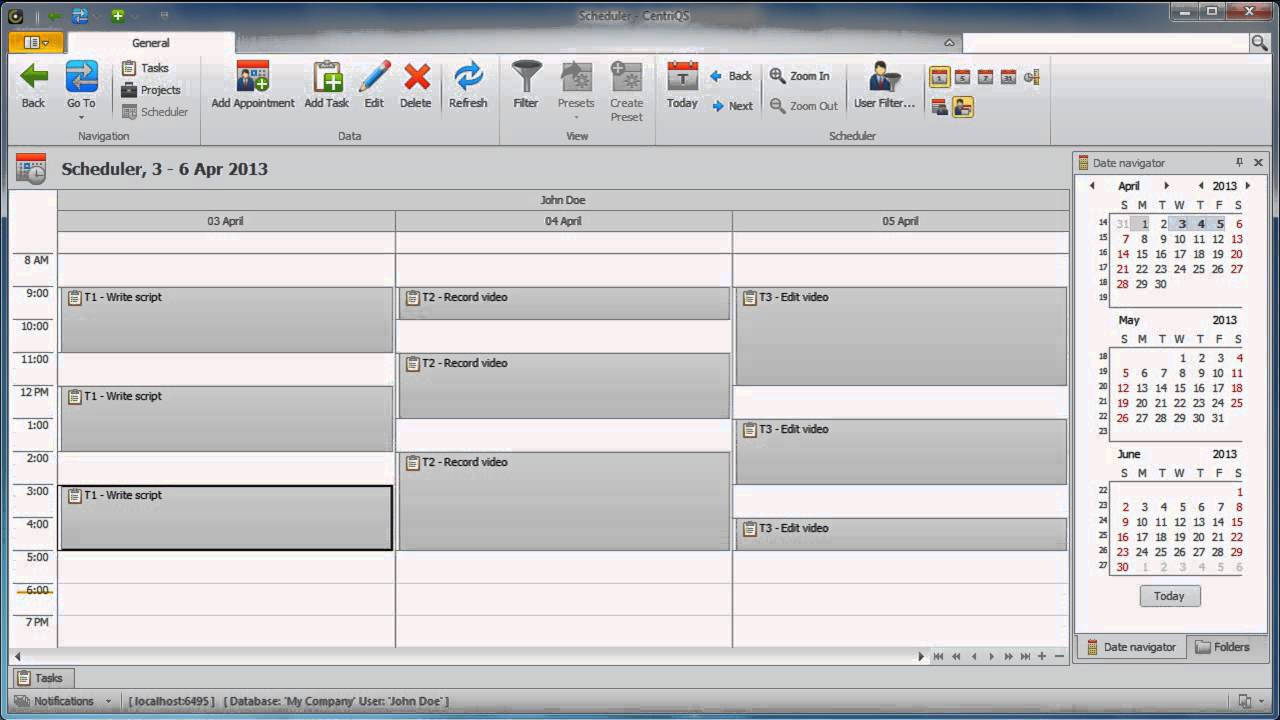1280x720 pixels.
Task: Click the Add Task icon
Action: (x=327, y=85)
